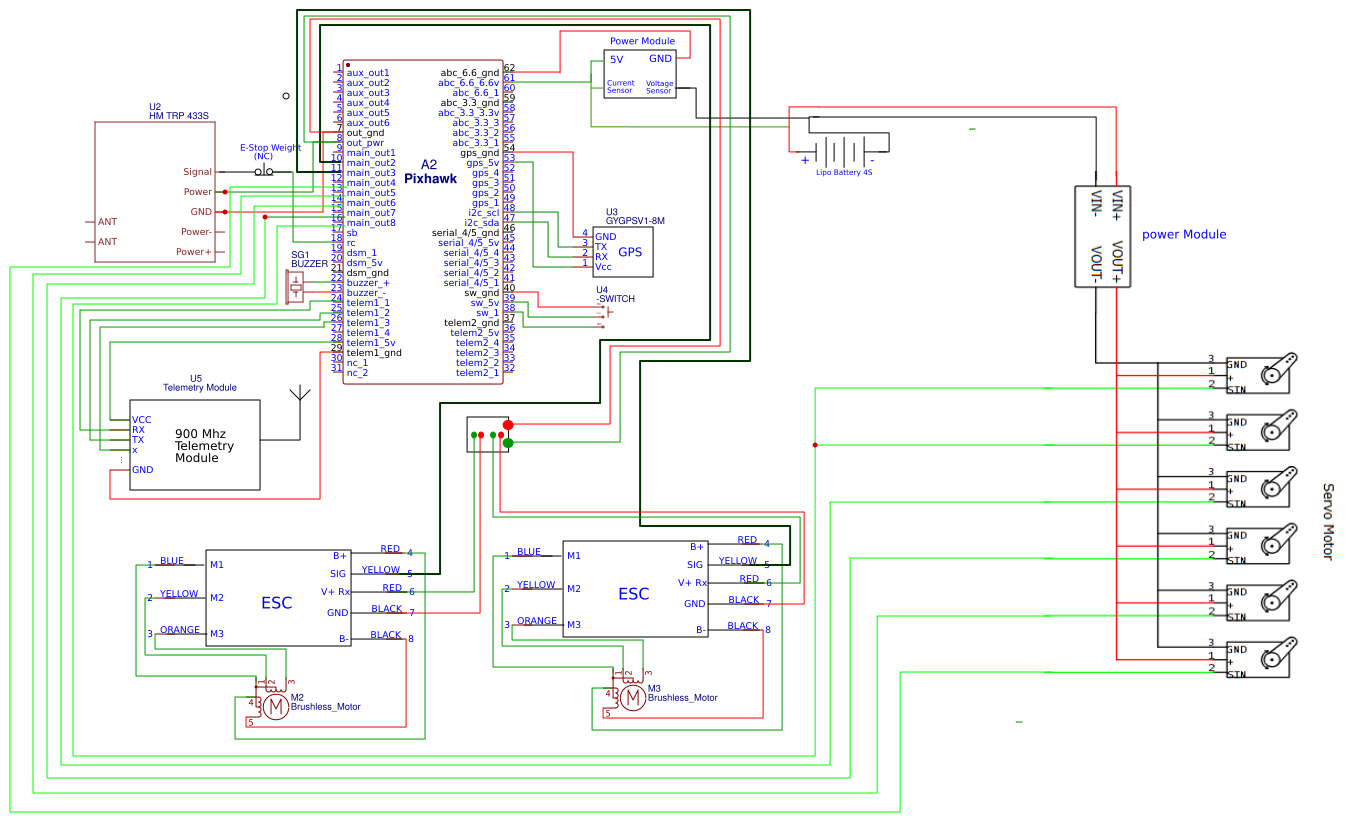Click the abc_6.6_gnd pin label
Viewport: 1345px width, 822px height.
point(470,73)
